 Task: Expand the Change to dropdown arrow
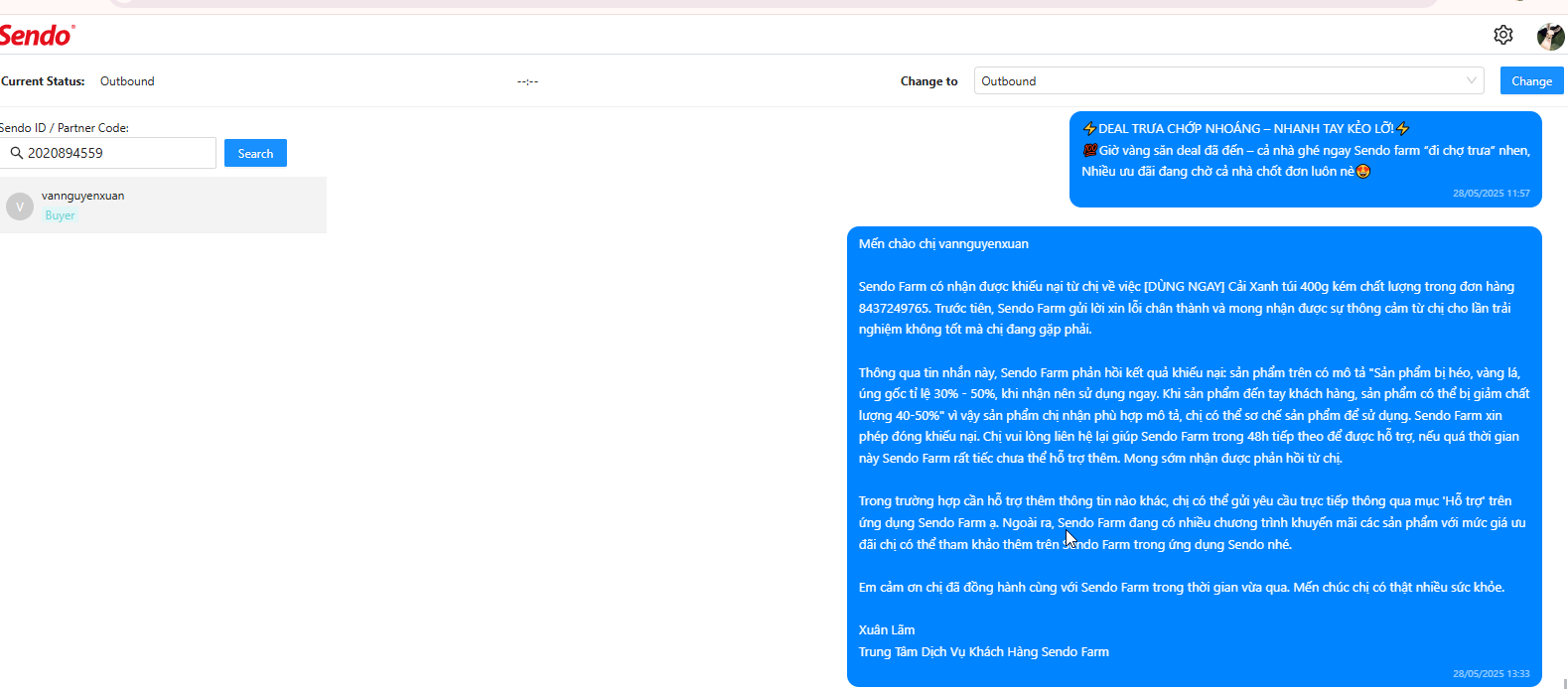click(x=1472, y=80)
